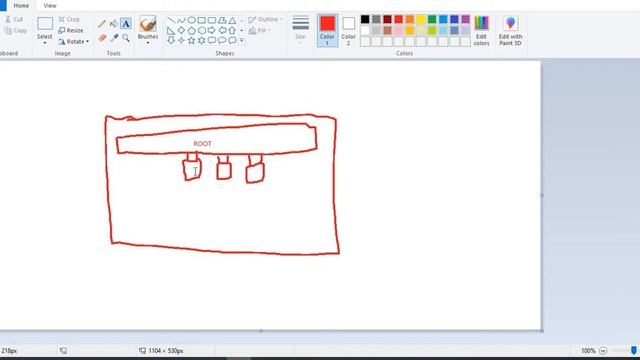640x360 pixels.
Task: Activate the Color 1 foreground selector
Action: point(327,30)
